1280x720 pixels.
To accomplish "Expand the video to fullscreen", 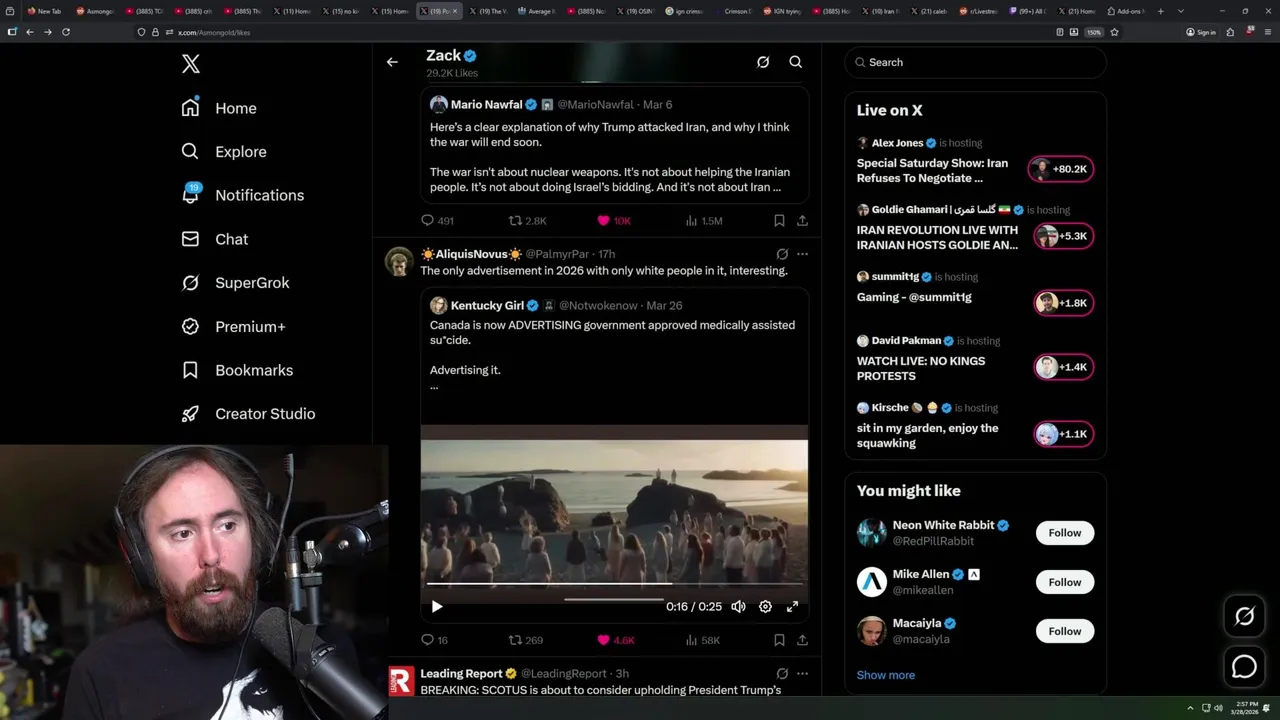I will (792, 606).
